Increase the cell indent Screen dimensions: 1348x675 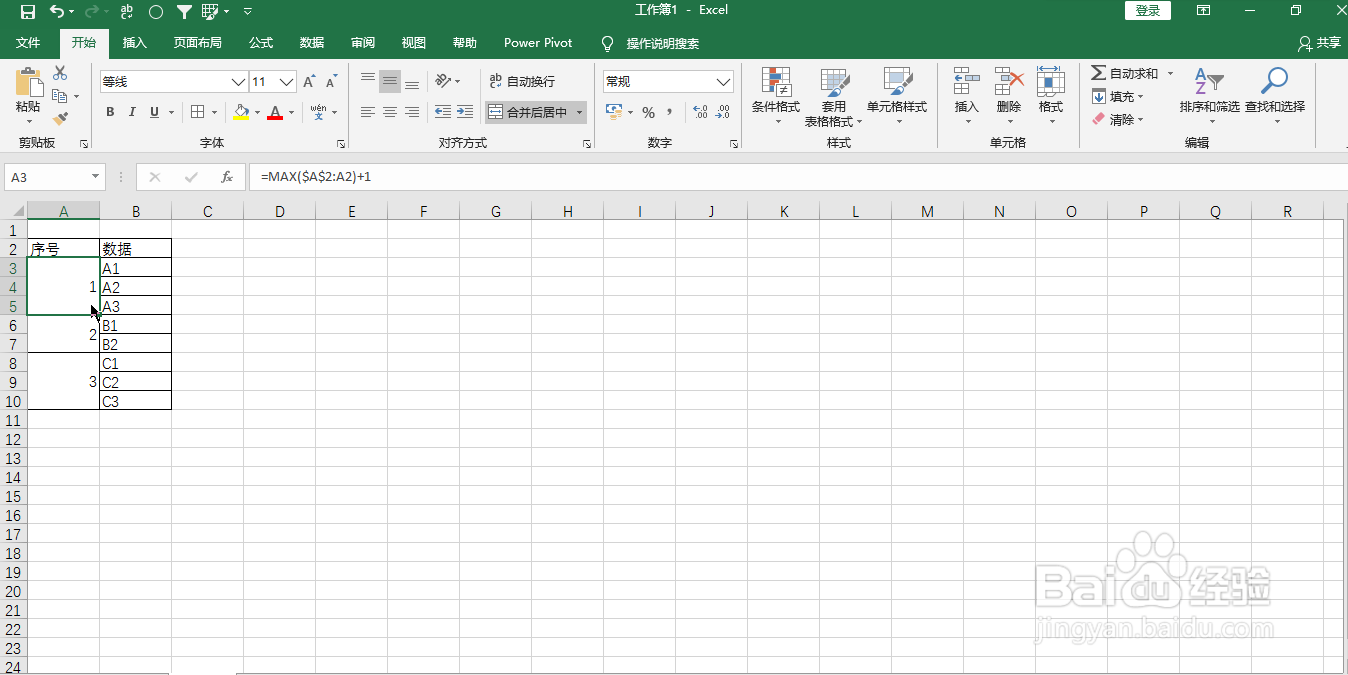(x=465, y=112)
